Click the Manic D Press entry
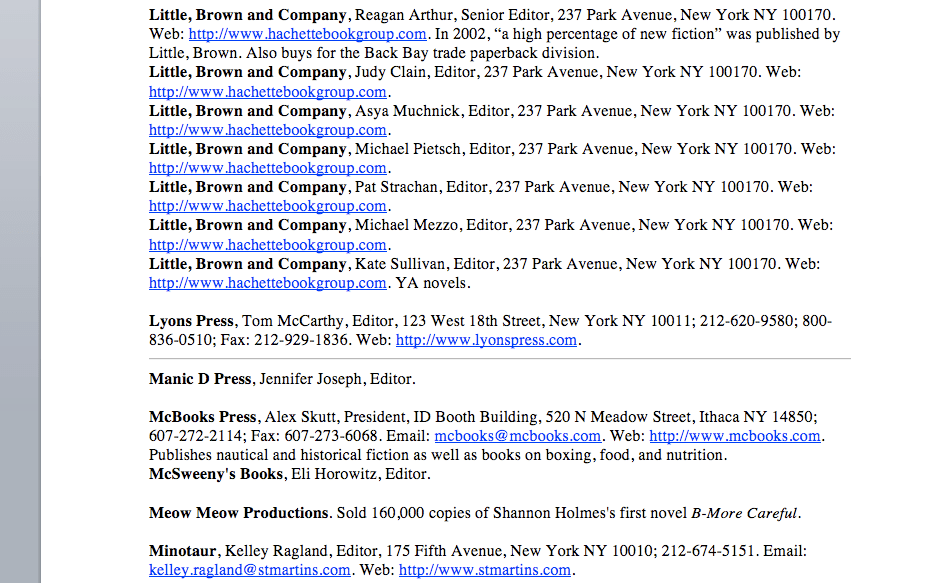The width and height of the screenshot is (931, 583). point(200,378)
